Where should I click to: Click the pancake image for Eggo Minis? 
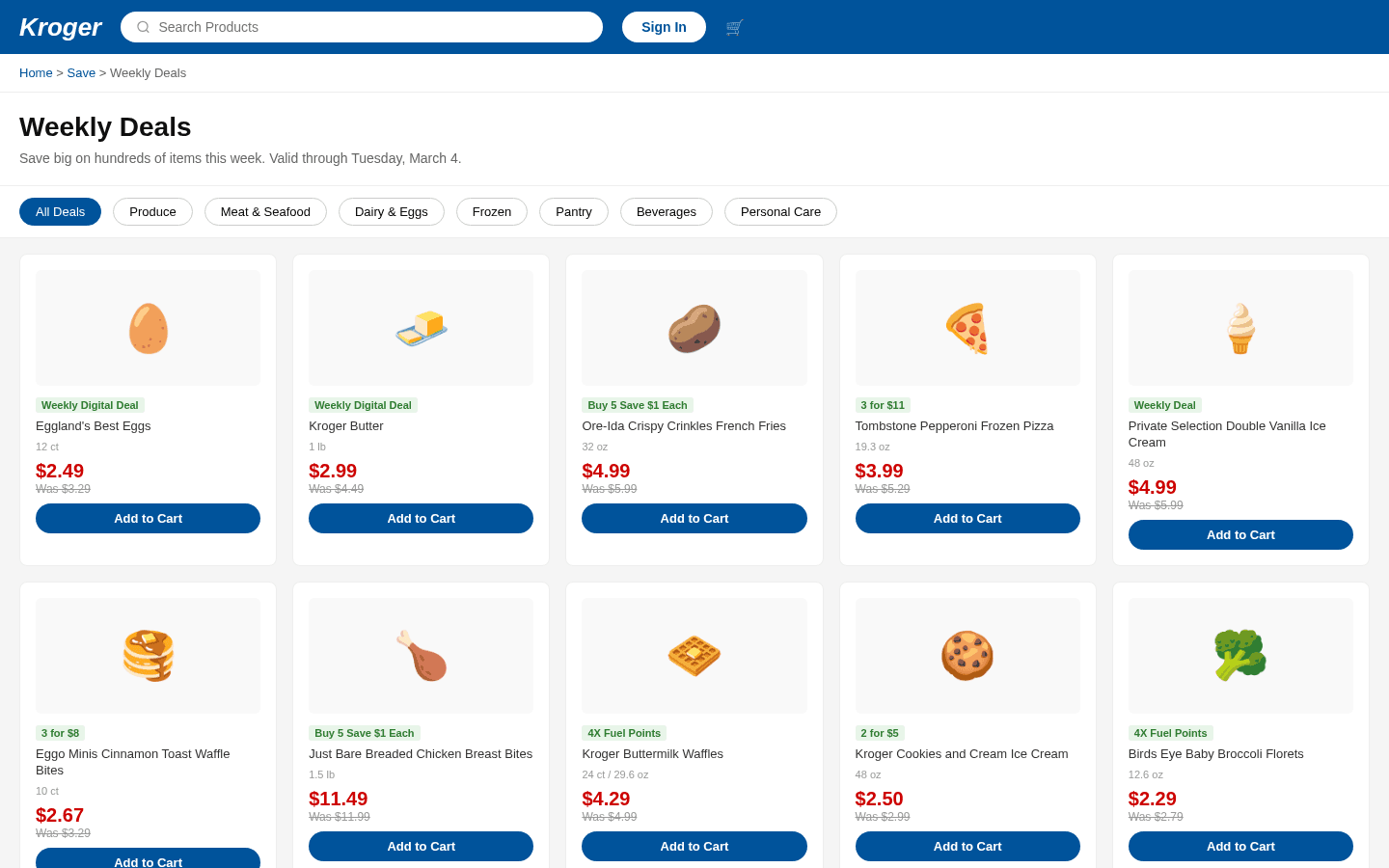click(148, 655)
